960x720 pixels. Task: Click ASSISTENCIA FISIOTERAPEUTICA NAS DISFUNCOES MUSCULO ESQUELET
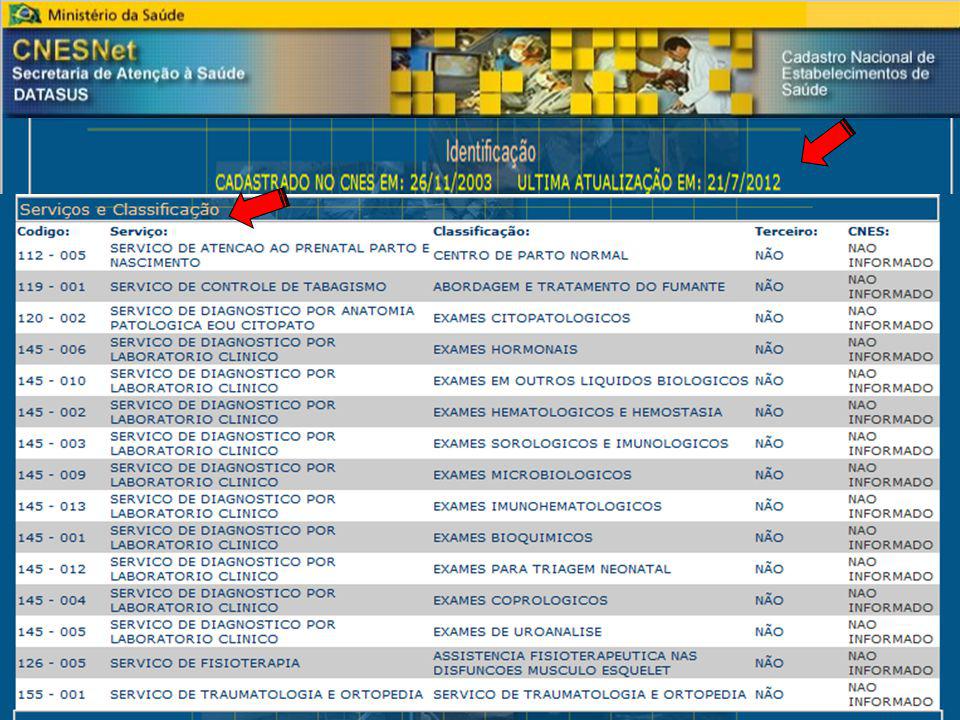tap(565, 663)
